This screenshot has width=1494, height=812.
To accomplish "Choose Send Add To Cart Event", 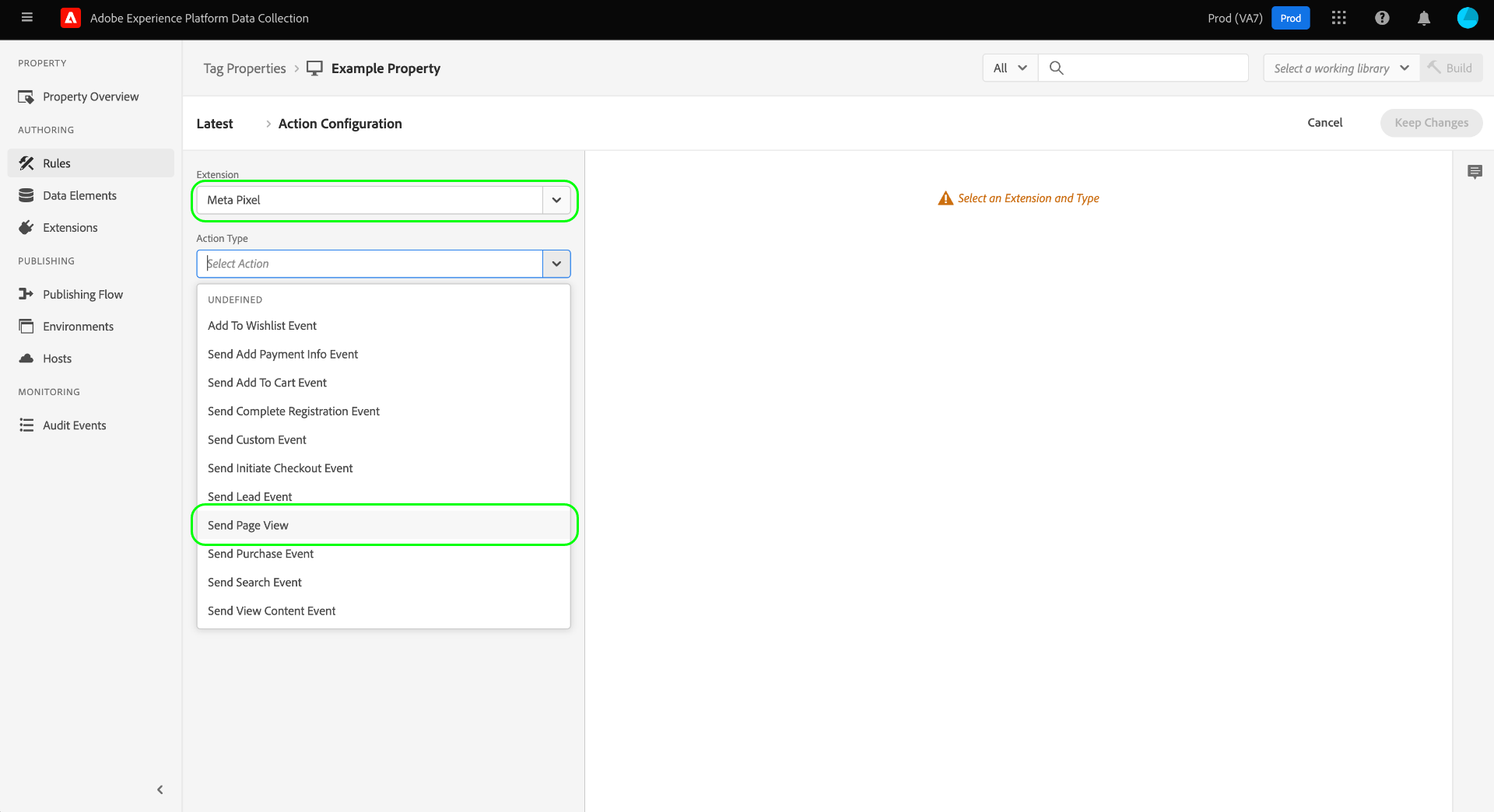I will point(384,383).
